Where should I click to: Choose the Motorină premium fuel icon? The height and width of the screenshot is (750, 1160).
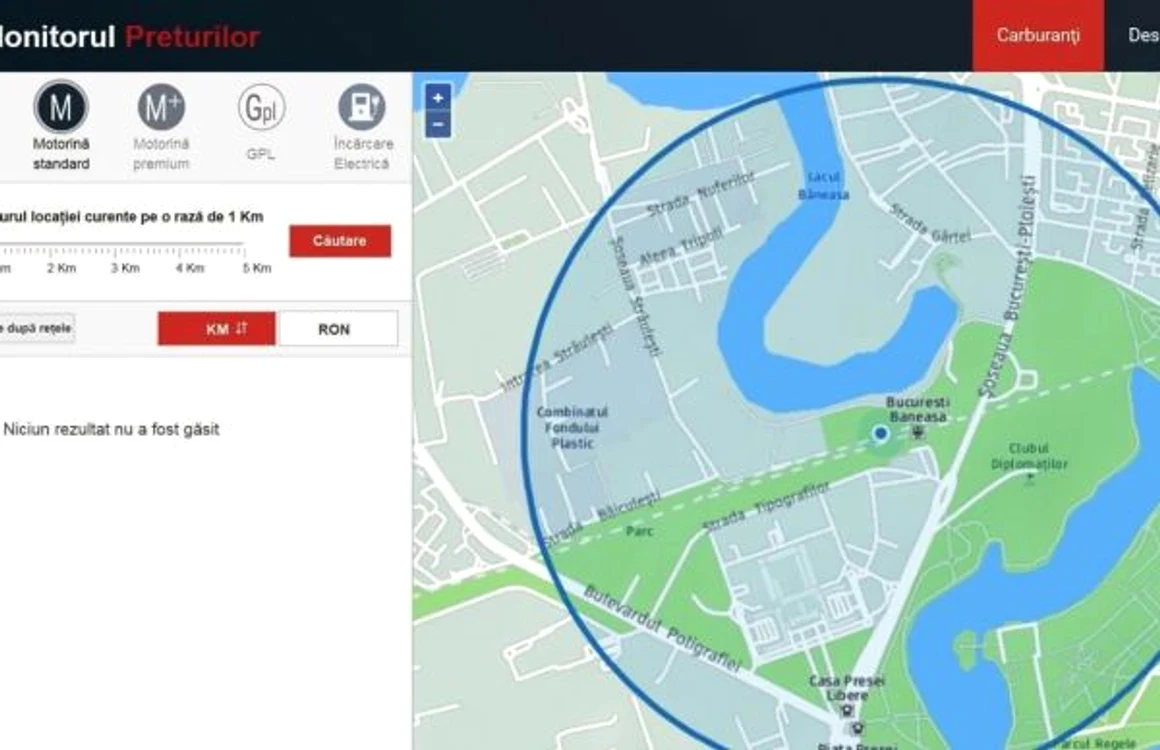161,108
